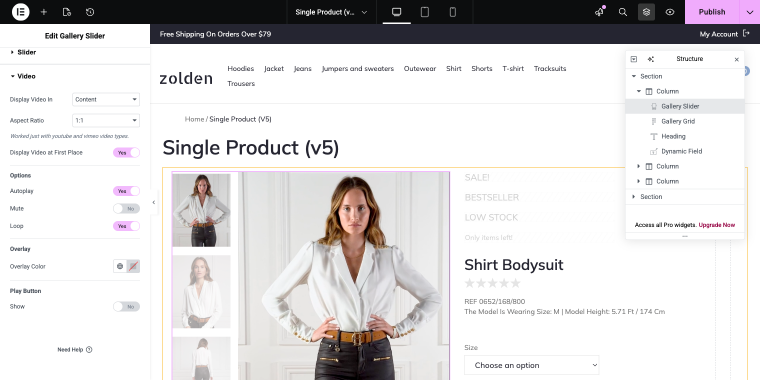The height and width of the screenshot is (380, 760).
Task: Enable the Play Button Show switch
Action: point(127,306)
